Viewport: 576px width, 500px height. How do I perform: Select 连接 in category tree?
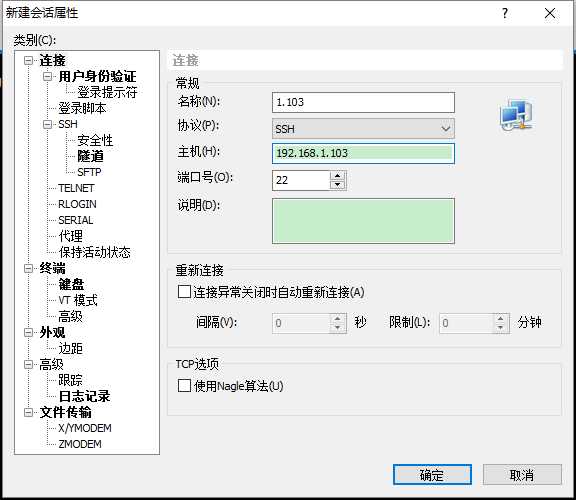point(52,60)
